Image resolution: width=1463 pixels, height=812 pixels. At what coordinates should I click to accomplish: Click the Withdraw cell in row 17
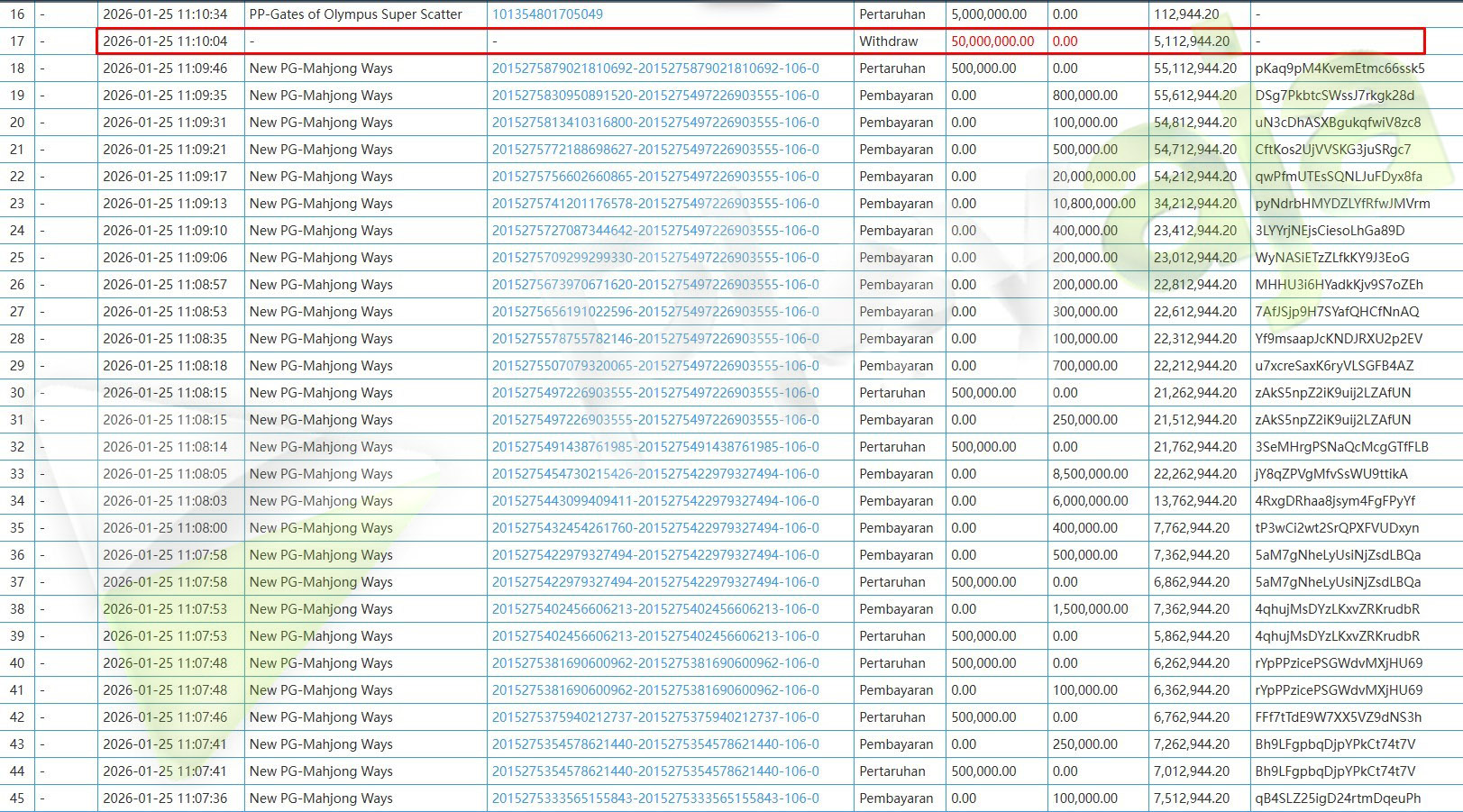888,41
